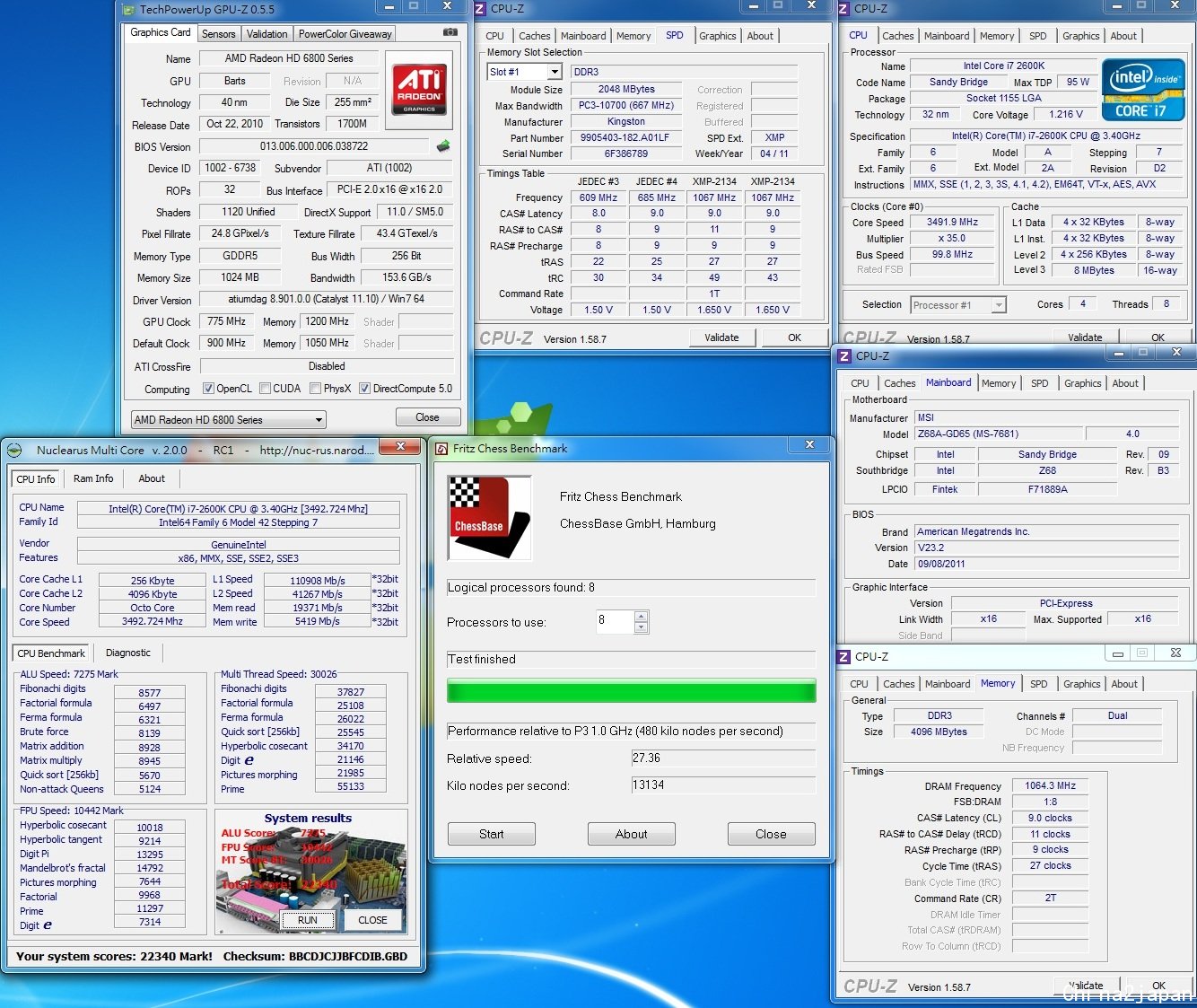Increase processors to use with up arrow
Viewport: 1197px width, 1008px height.
[641, 617]
